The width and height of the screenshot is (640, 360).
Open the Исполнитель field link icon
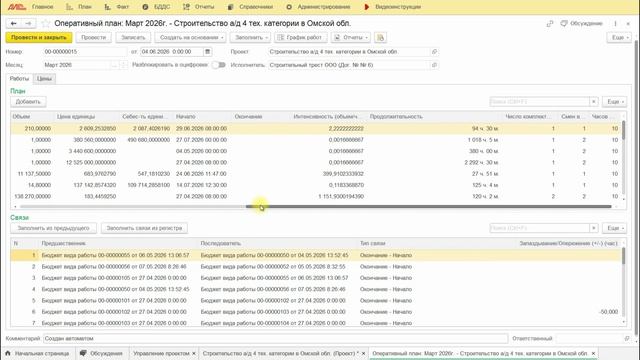(434, 65)
